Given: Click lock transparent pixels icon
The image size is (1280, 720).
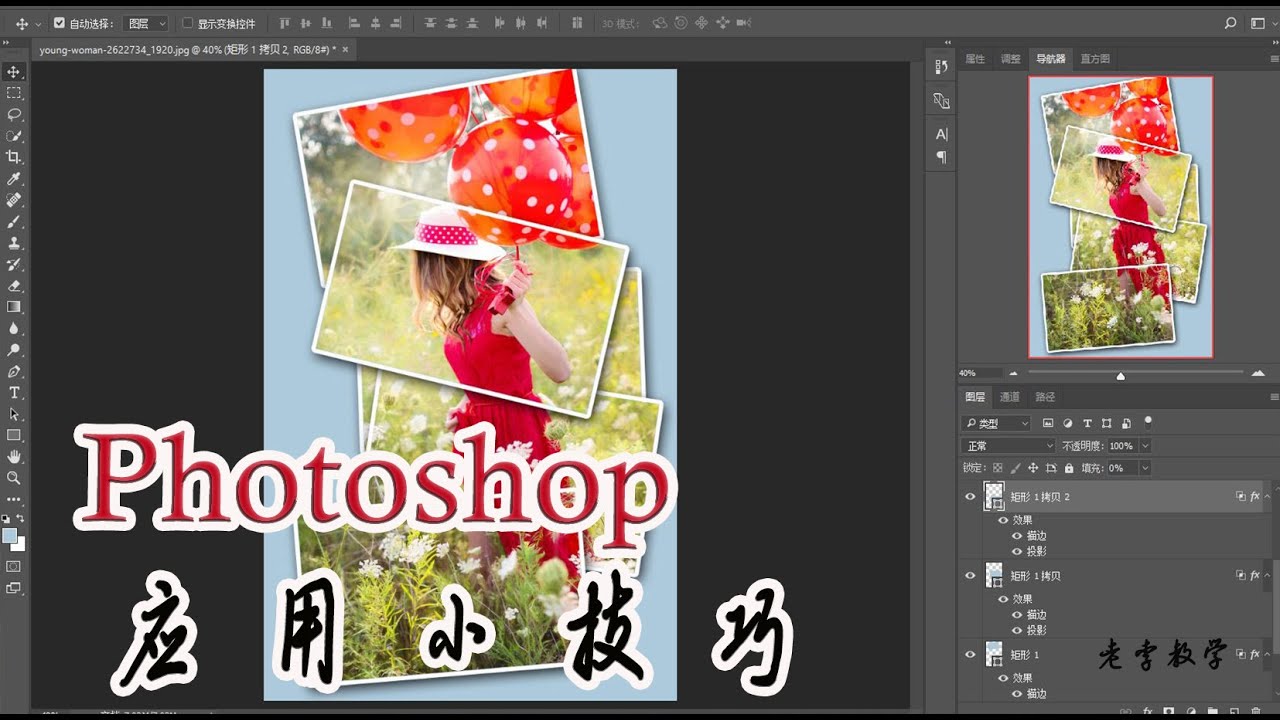Looking at the screenshot, I should [x=997, y=468].
